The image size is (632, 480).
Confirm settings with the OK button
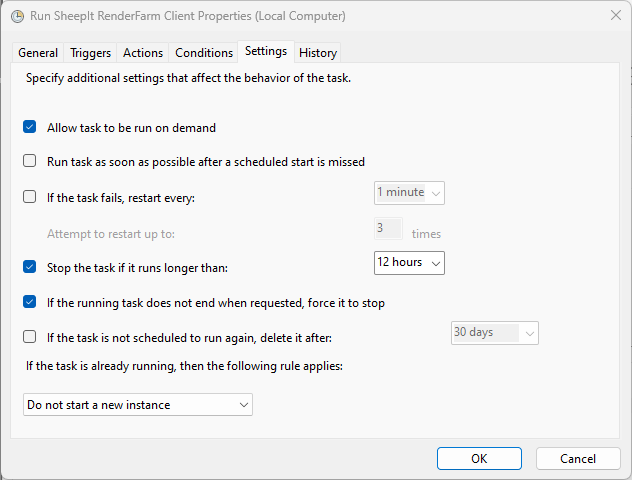point(479,459)
